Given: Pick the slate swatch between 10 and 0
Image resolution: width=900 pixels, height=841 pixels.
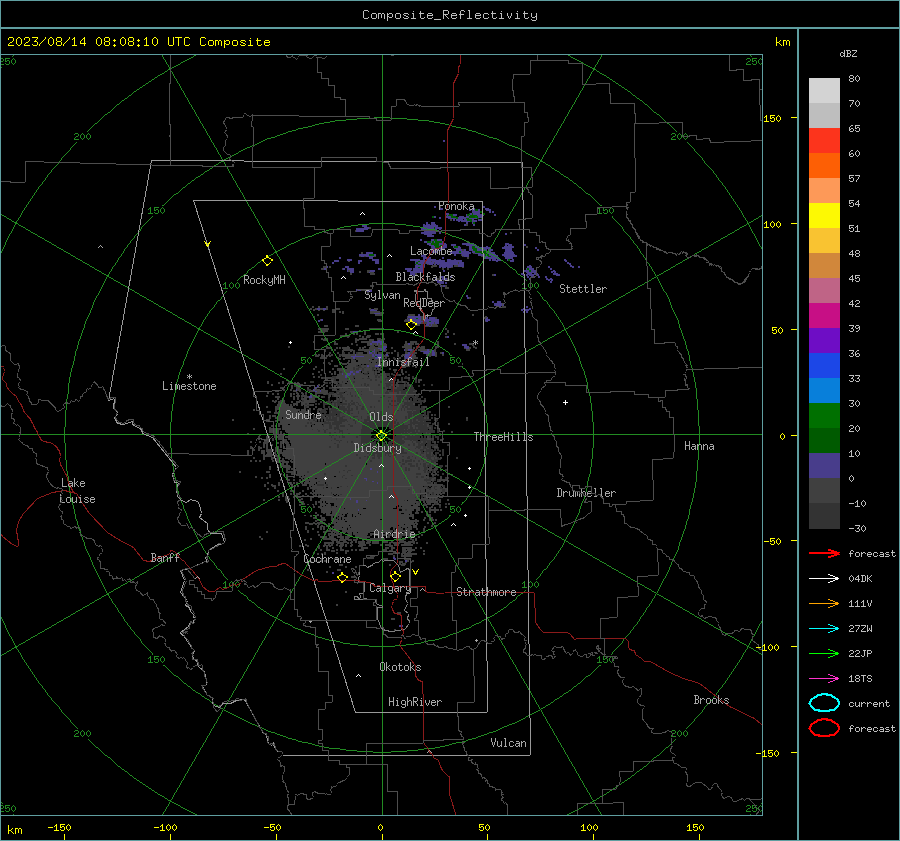Looking at the screenshot, I should click(824, 466).
